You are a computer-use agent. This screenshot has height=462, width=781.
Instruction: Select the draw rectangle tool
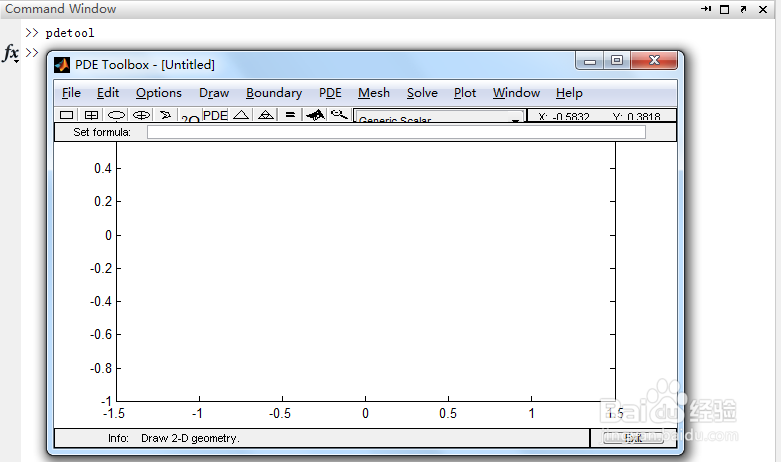click(66, 115)
